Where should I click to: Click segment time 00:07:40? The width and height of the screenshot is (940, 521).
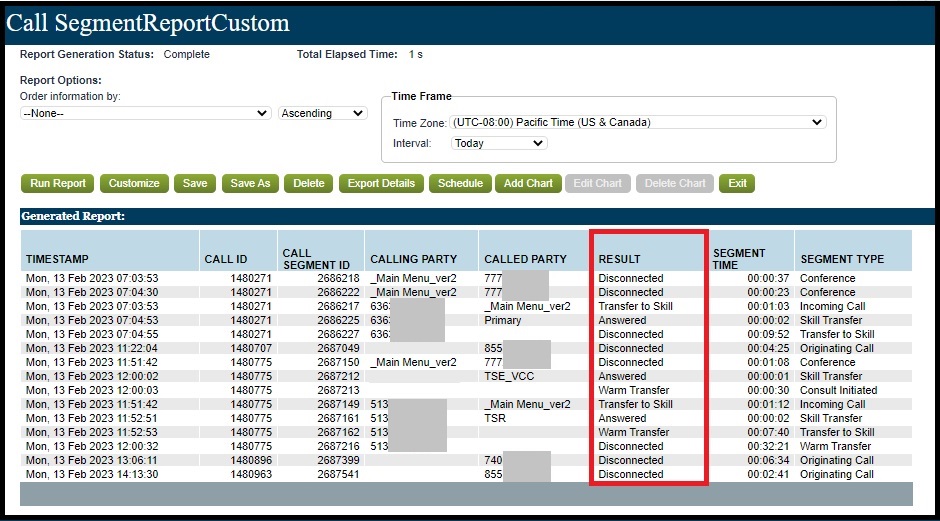[x=768, y=432]
